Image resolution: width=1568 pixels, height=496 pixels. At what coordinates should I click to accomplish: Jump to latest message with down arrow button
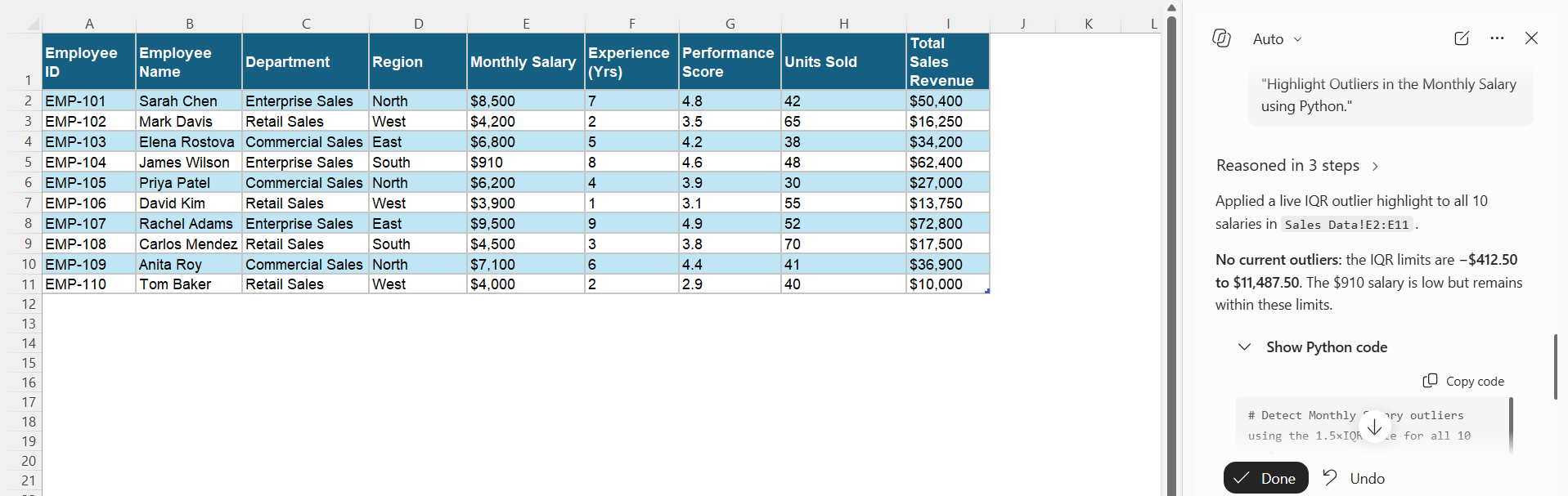tap(1374, 427)
